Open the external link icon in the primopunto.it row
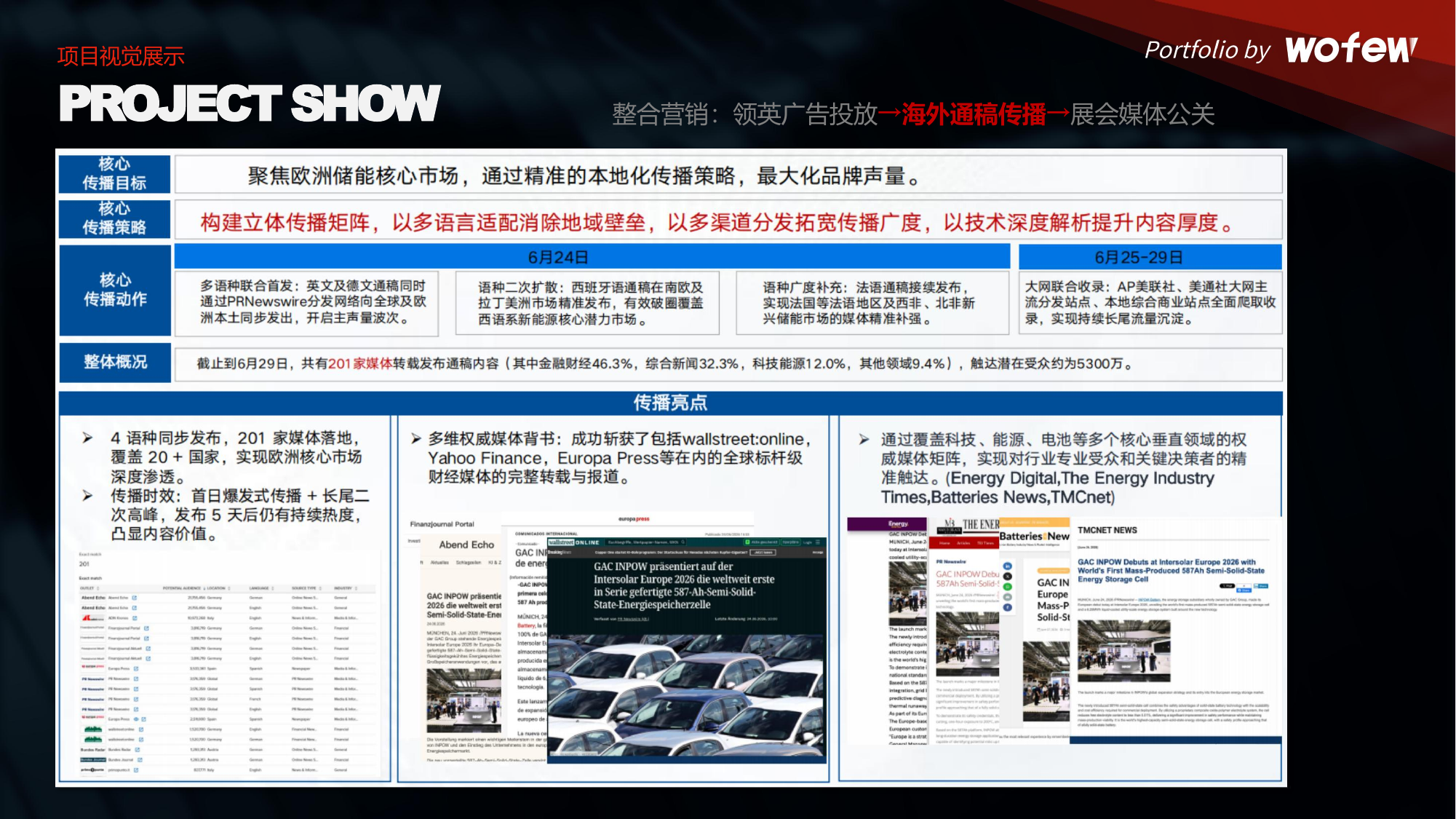The image size is (1456, 819). tap(136, 769)
